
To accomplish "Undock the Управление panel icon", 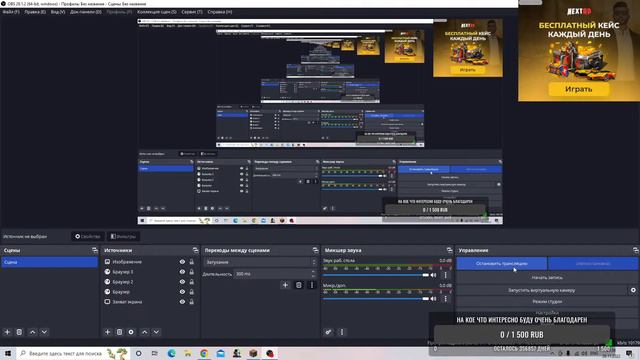I will tap(636, 250).
